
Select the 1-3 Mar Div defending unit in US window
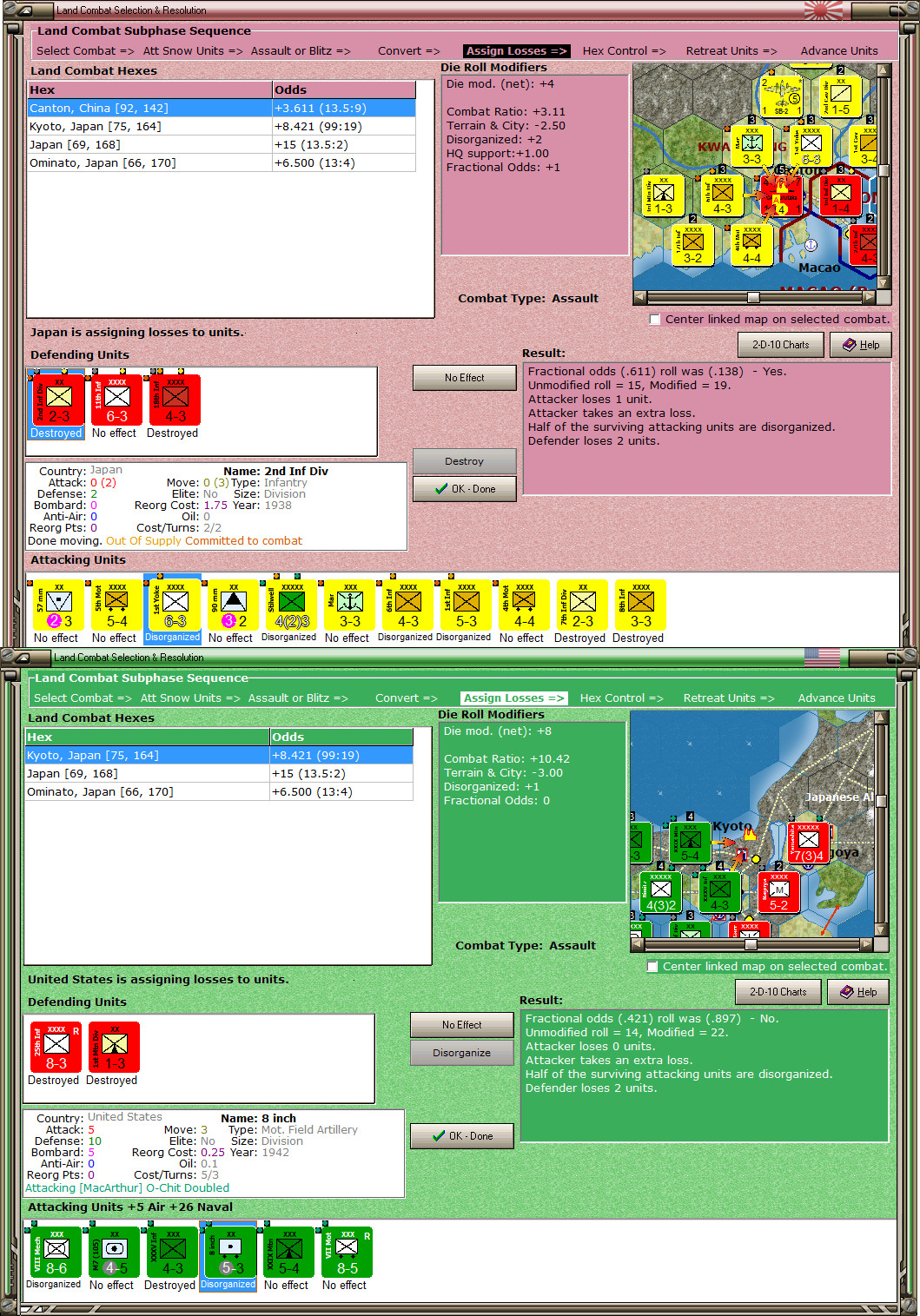(x=115, y=1048)
